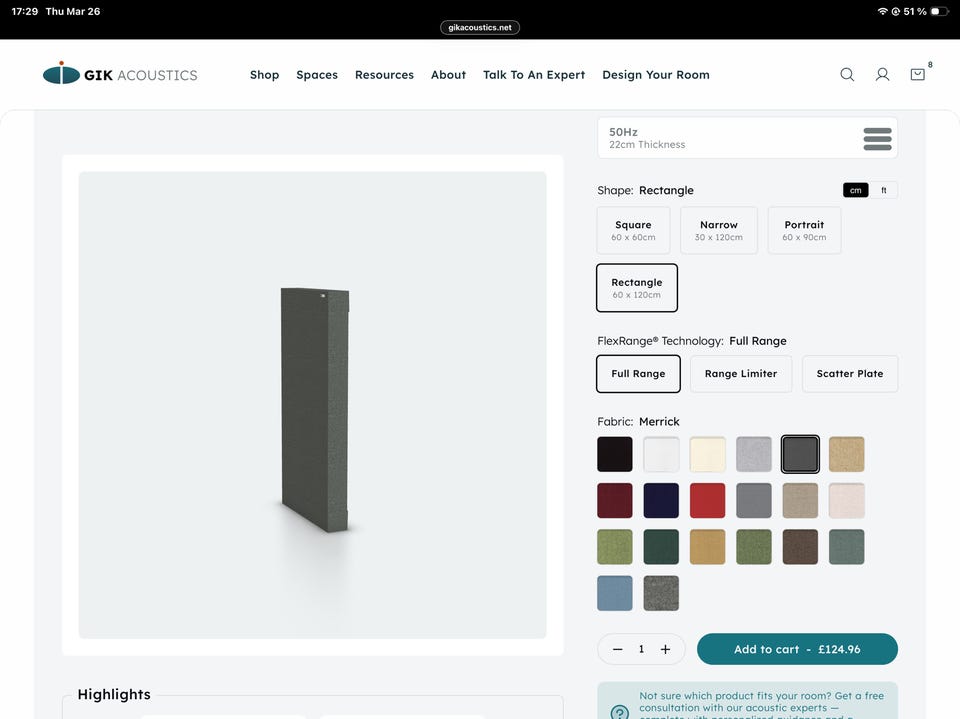
Task: Pick the light olive green swatch
Action: pyautogui.click(x=615, y=547)
